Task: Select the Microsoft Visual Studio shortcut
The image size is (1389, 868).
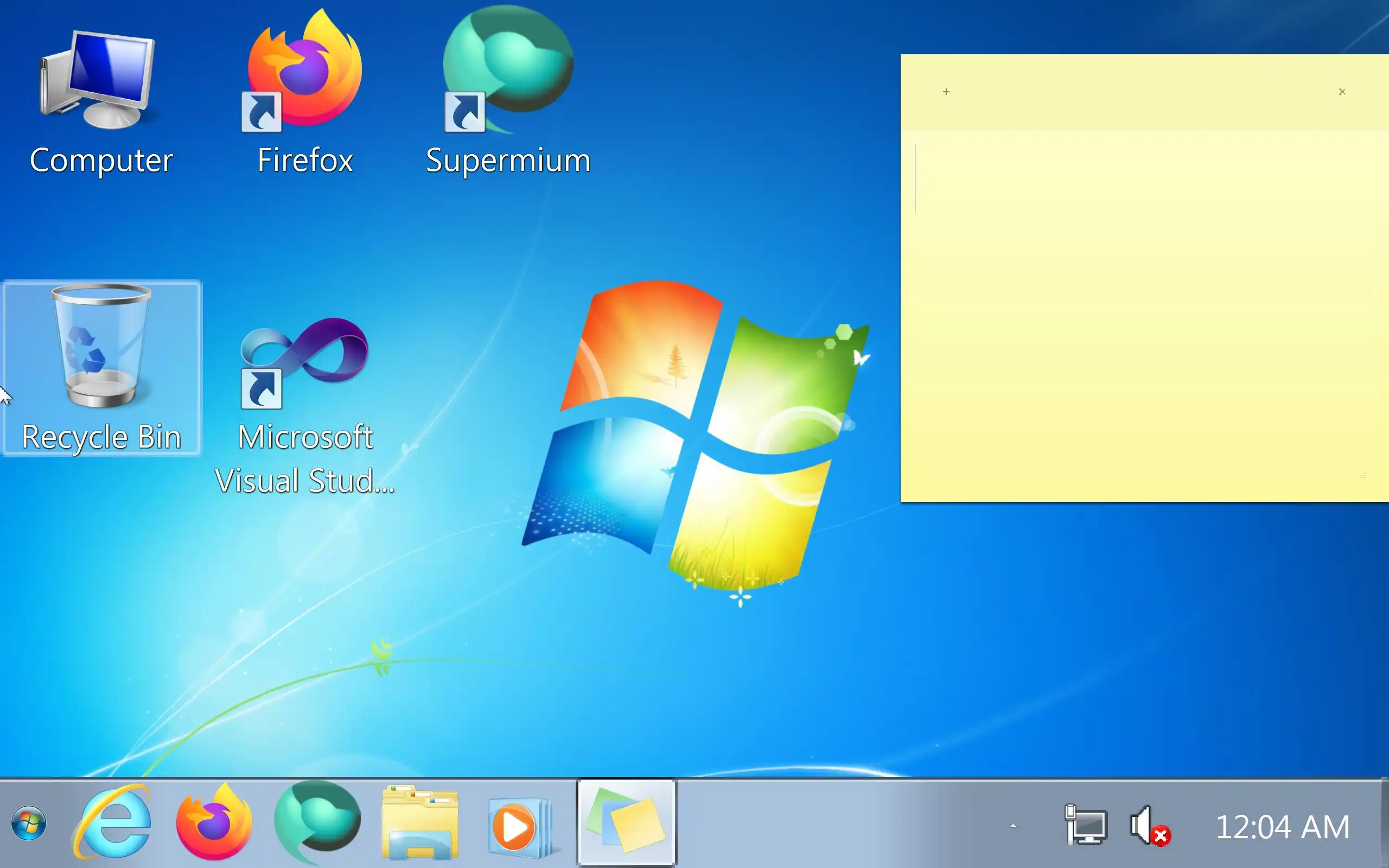Action: pyautogui.click(x=305, y=402)
